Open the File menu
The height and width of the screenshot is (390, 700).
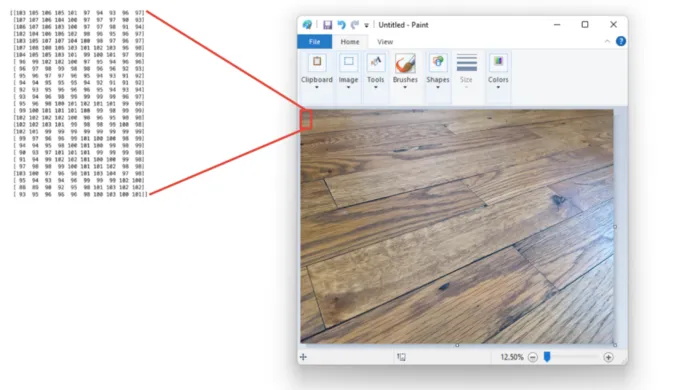[x=314, y=41]
